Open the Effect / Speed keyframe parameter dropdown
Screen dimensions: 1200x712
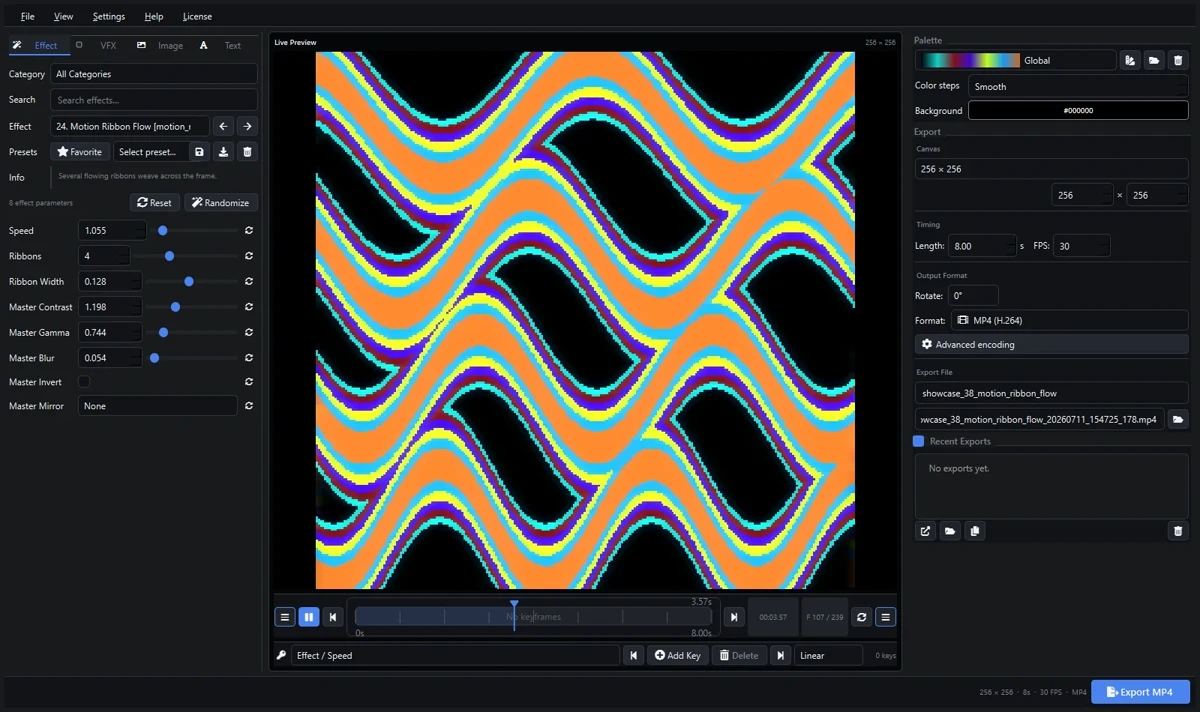coord(455,655)
